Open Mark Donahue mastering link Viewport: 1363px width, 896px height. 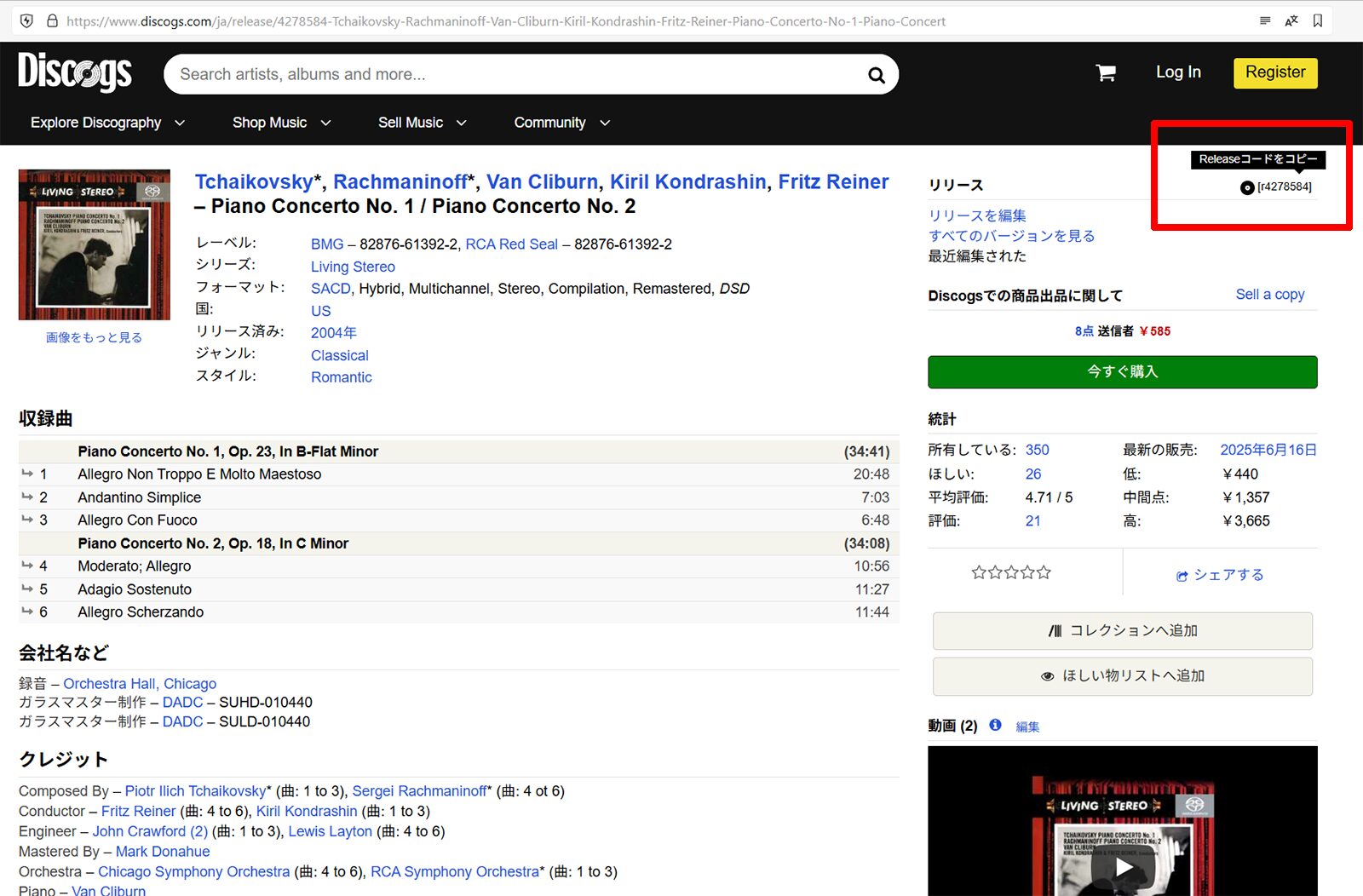(163, 852)
